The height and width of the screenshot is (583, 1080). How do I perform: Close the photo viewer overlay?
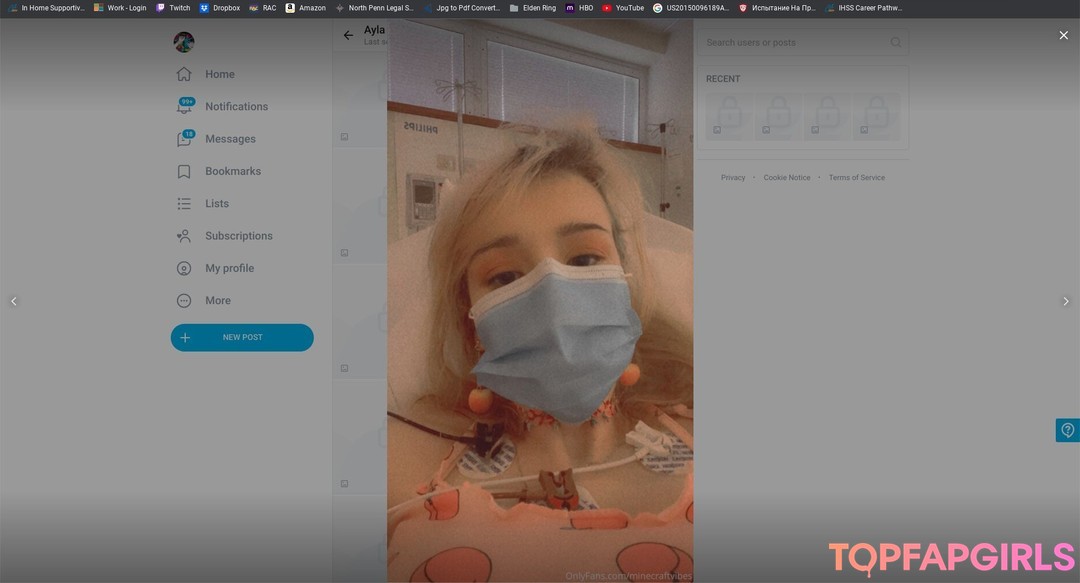[x=1063, y=35]
